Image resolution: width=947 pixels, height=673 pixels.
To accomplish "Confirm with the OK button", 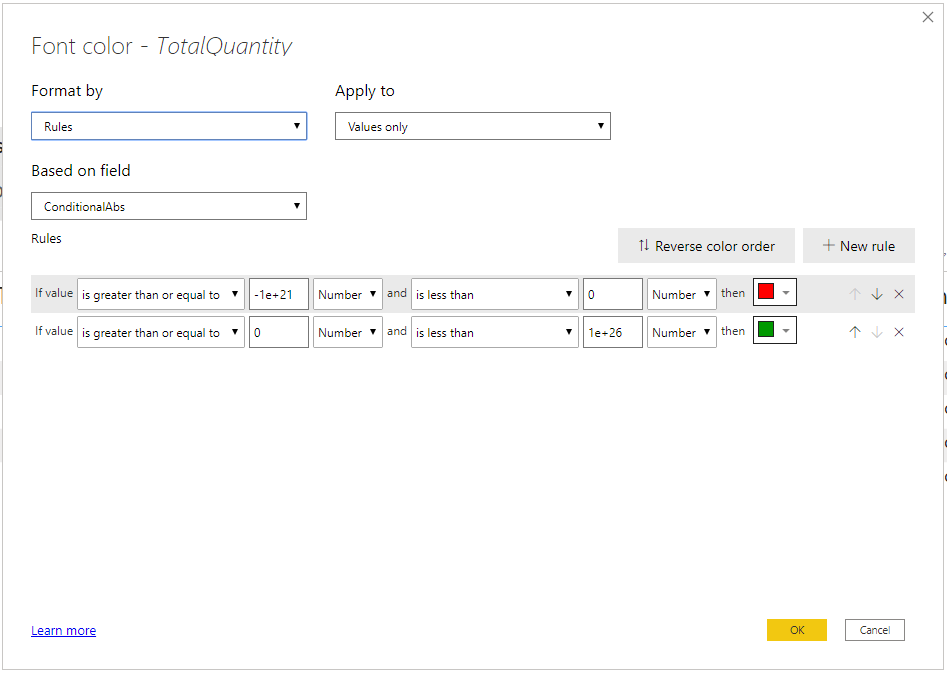I will pos(796,630).
